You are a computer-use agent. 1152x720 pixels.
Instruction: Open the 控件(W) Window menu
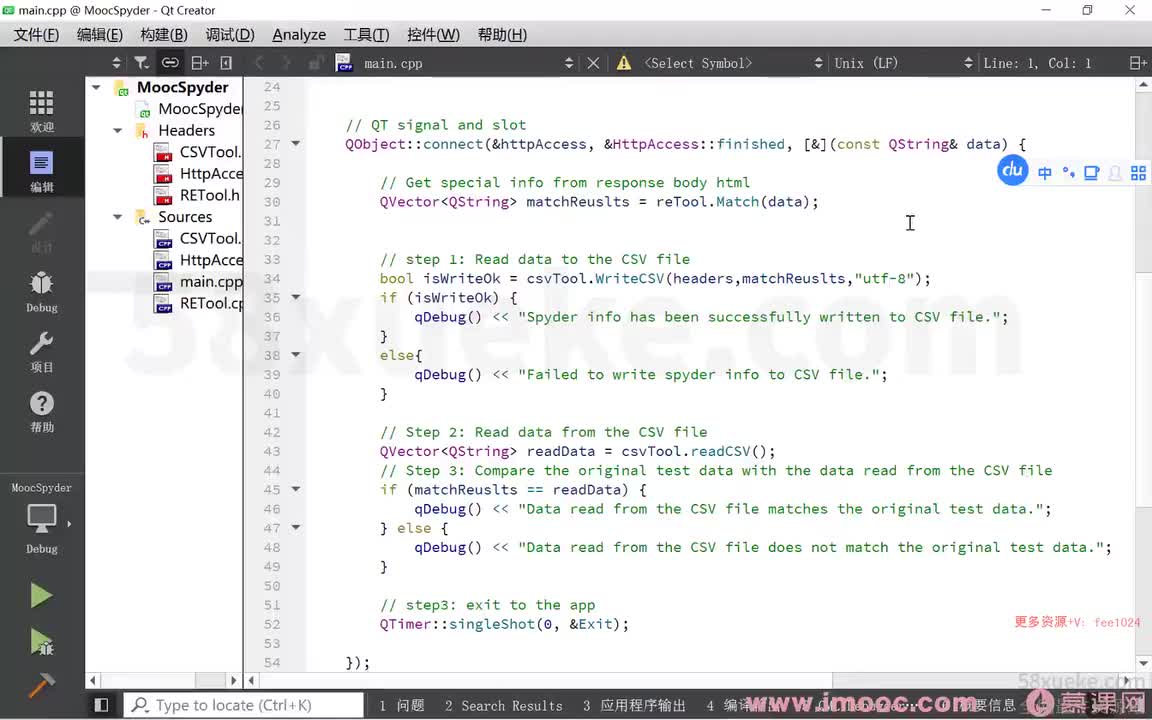(x=433, y=35)
